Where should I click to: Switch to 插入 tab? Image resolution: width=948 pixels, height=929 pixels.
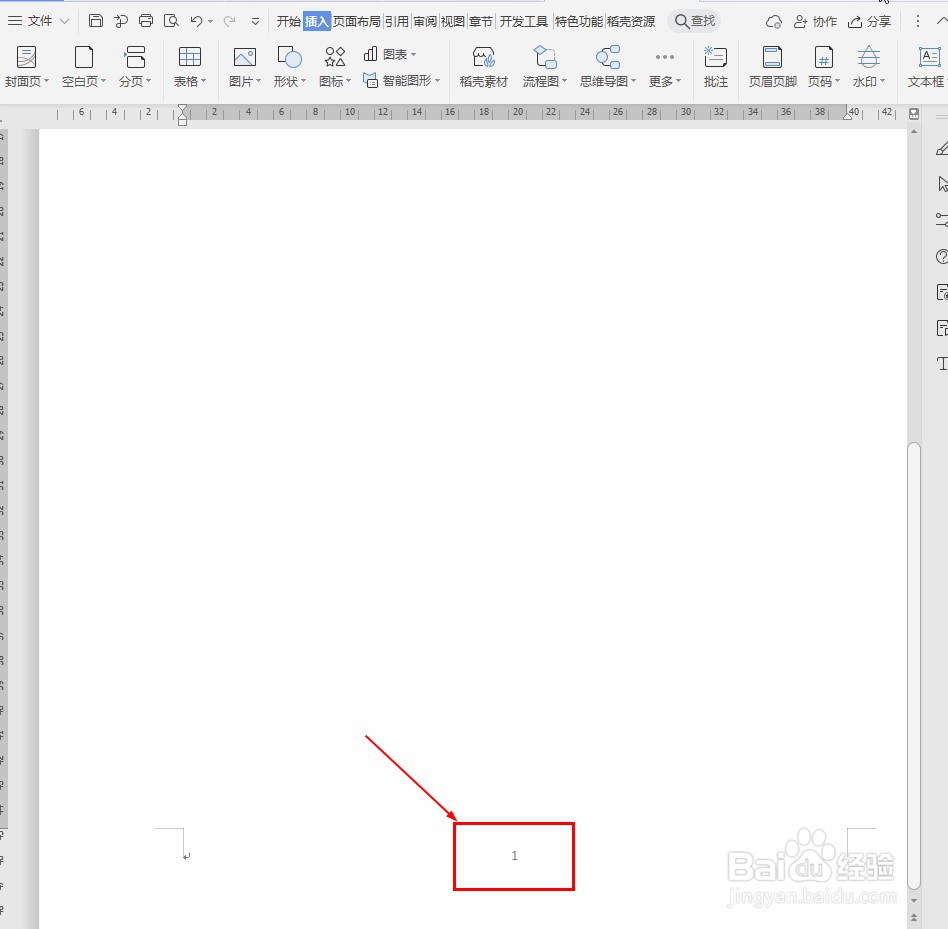point(316,22)
